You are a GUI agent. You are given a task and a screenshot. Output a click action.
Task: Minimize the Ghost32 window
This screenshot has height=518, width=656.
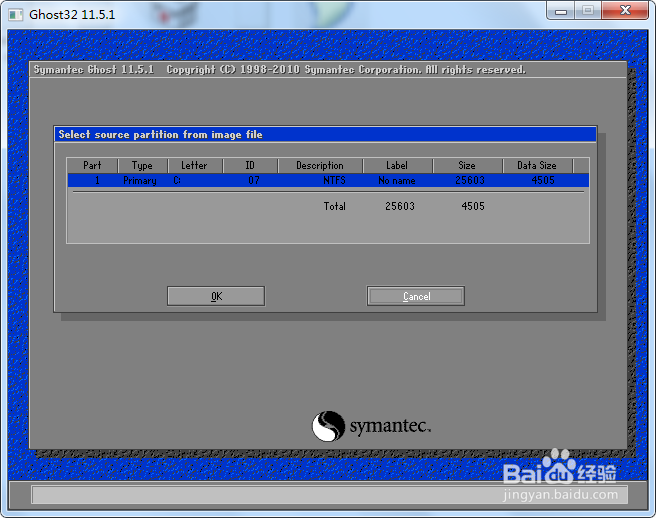tap(561, 11)
